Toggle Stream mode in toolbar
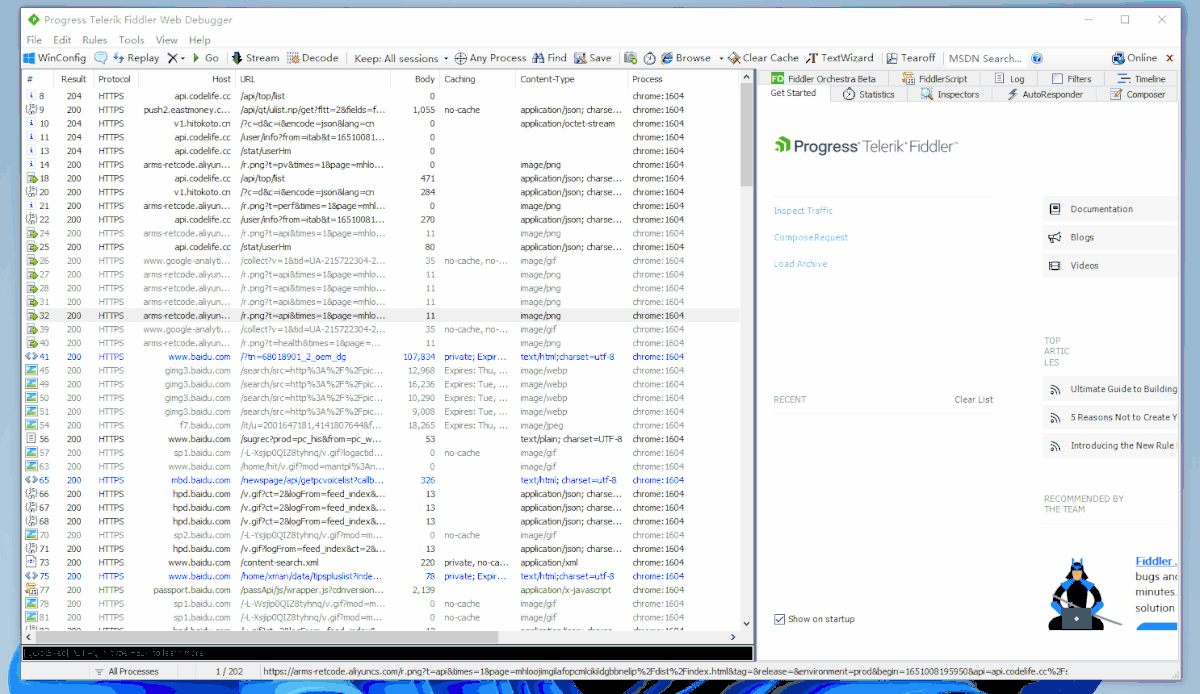Image resolution: width=1200 pixels, height=694 pixels. coord(255,58)
